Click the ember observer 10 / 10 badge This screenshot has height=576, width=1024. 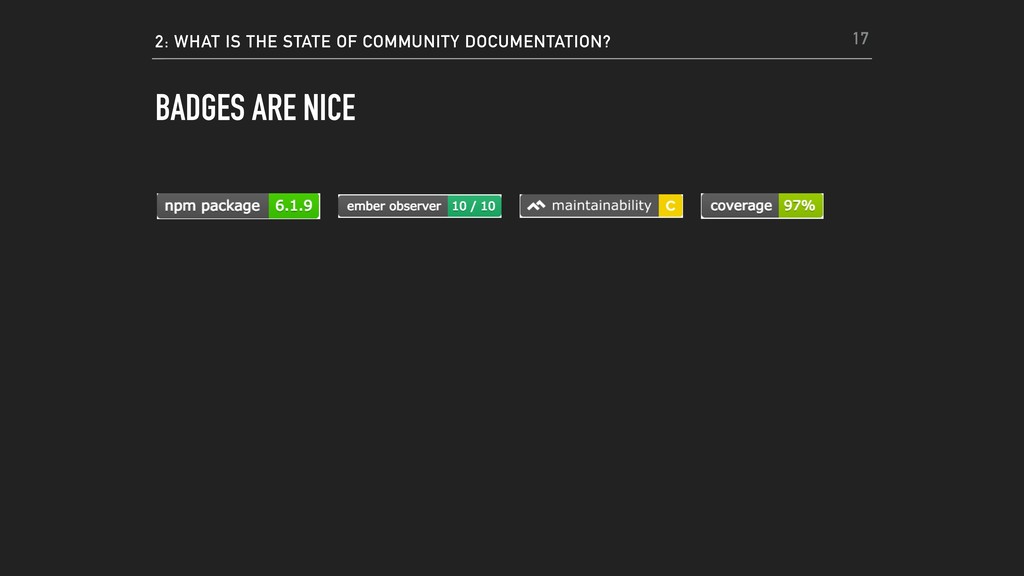(420, 206)
